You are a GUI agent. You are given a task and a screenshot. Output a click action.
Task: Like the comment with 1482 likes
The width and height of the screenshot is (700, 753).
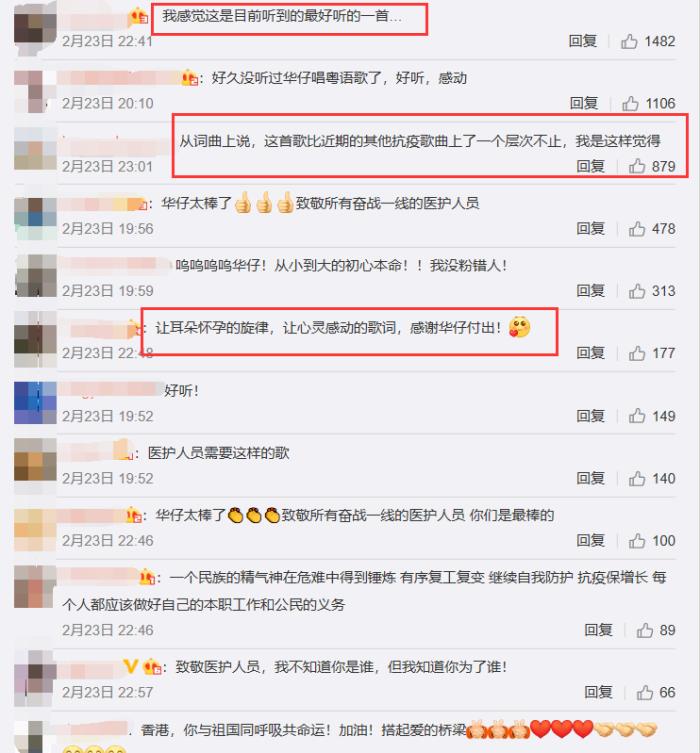coord(629,42)
